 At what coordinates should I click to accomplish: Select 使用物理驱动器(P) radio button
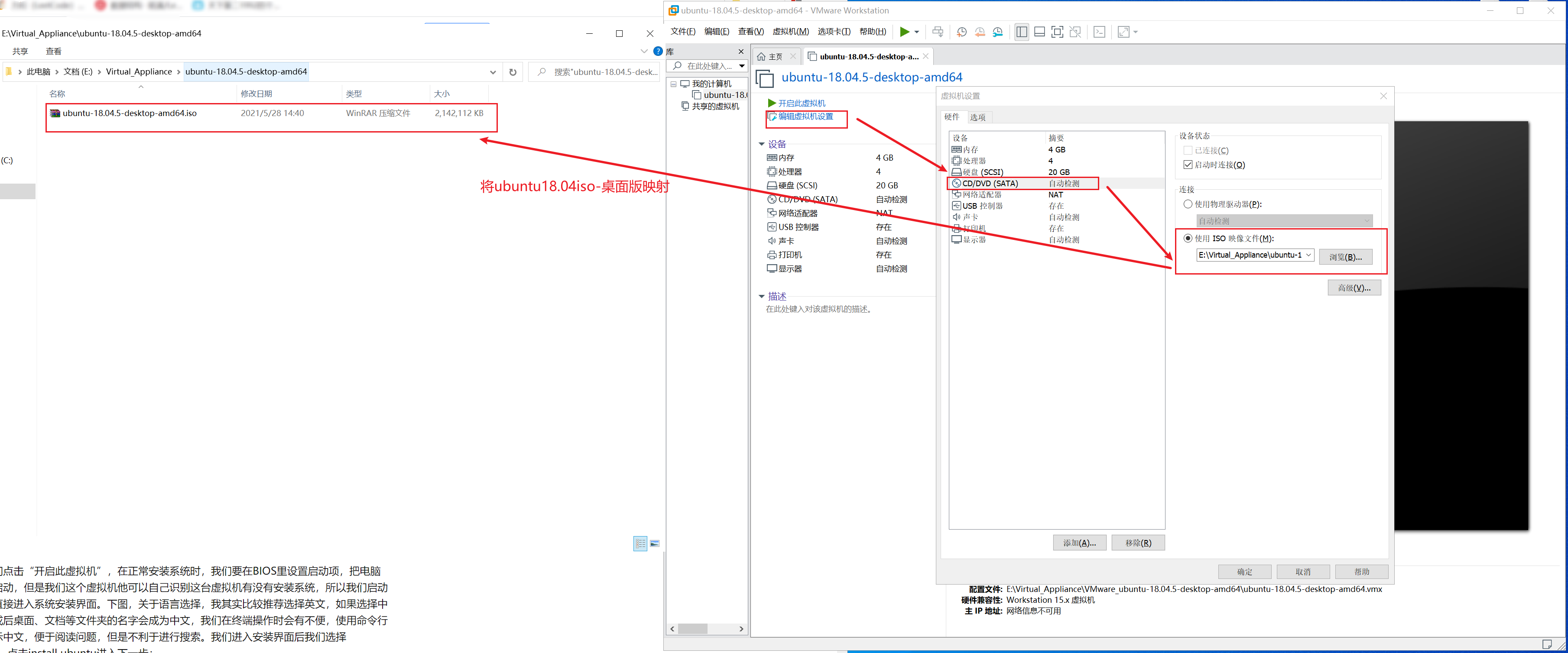[x=1188, y=204]
